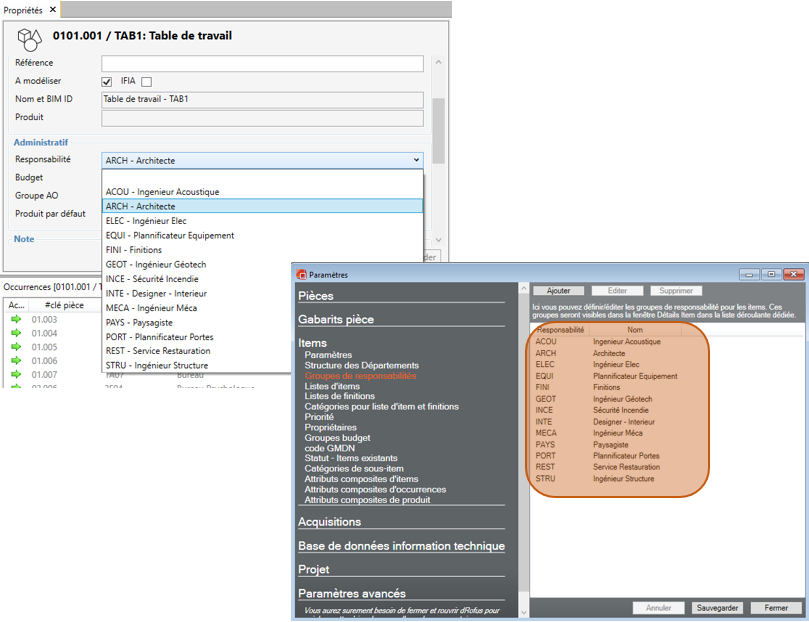Click the Paramètres window app icon
Screen dimensions: 809x622
click(x=301, y=274)
